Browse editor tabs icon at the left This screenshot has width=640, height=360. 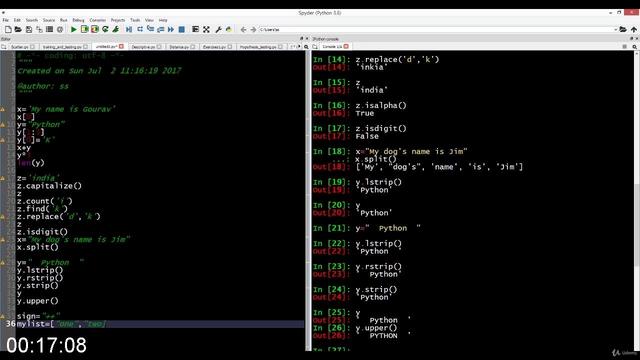pos(4,47)
